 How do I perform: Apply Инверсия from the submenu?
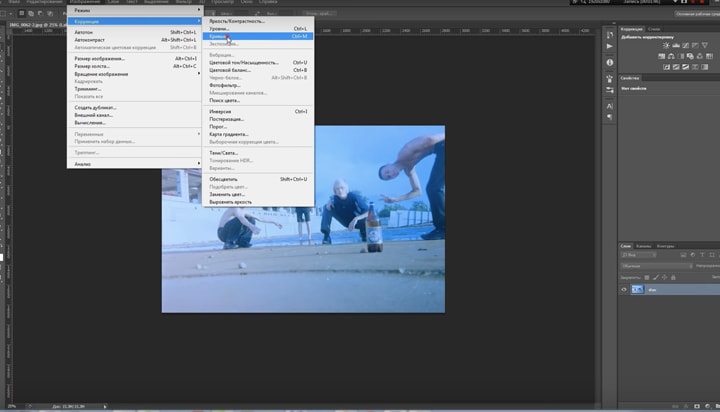[x=258, y=112]
